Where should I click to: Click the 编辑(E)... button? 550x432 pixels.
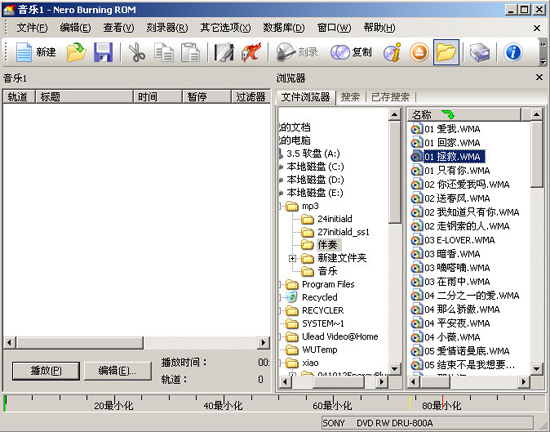click(117, 371)
